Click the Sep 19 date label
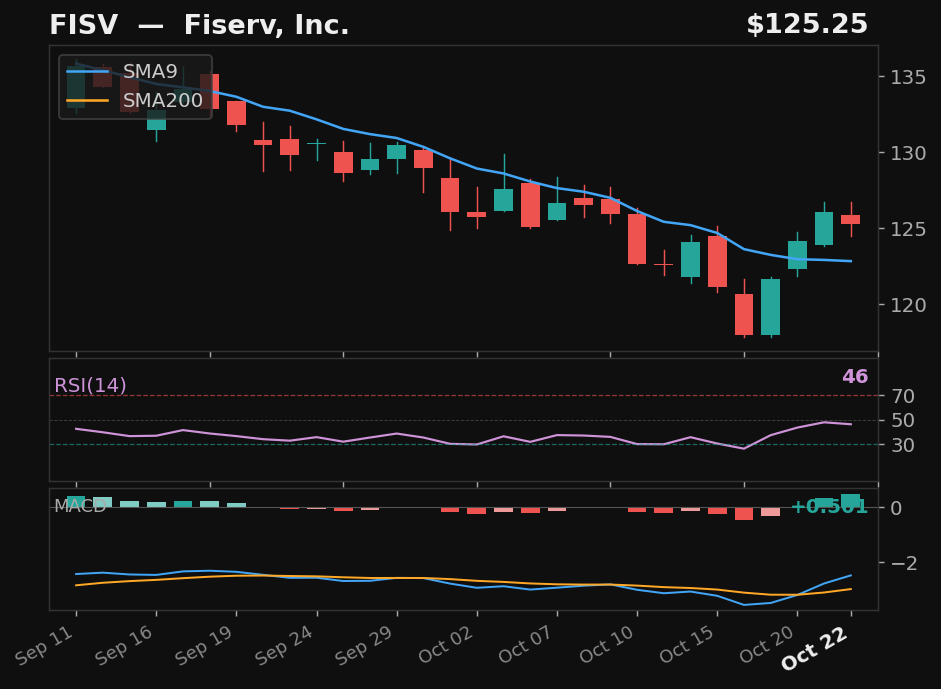This screenshot has height=689, width=941. point(205,645)
